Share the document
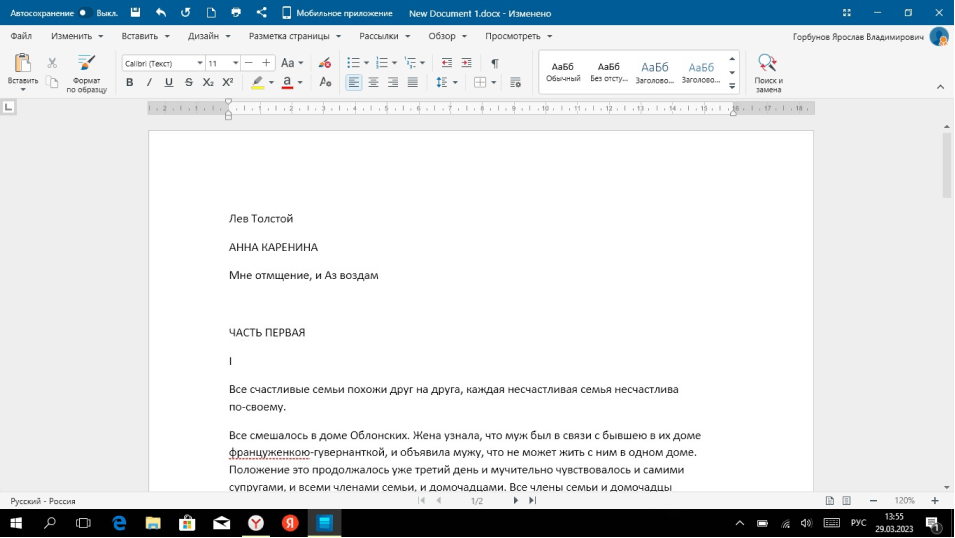Viewport: 955px width, 538px height. 261,13
